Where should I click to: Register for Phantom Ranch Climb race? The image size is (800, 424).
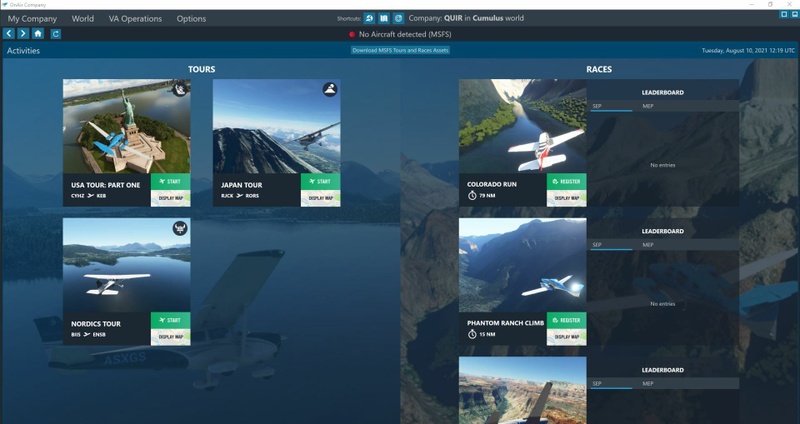(x=566, y=320)
